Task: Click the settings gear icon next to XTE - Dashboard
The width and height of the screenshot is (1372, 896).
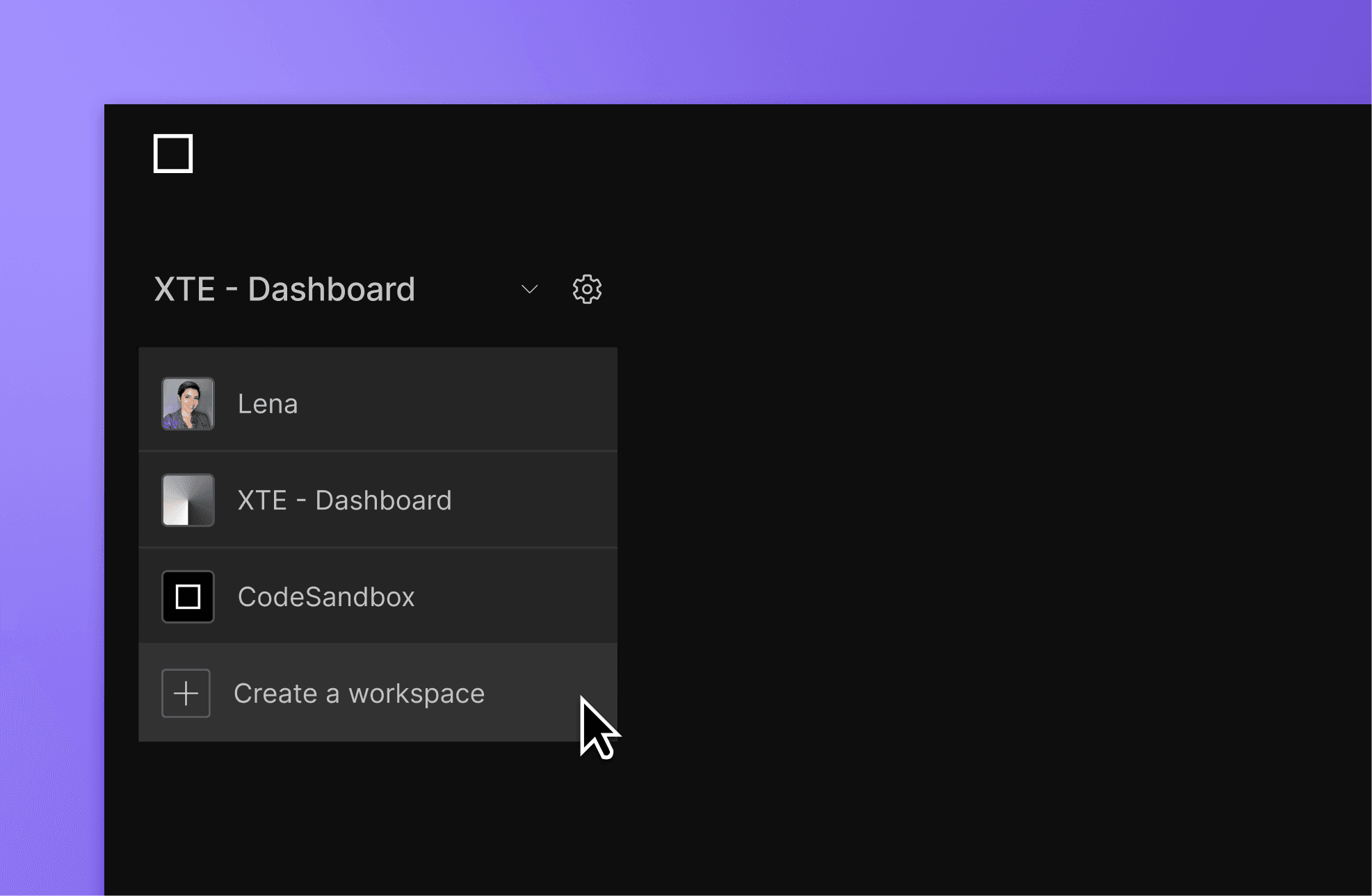Action: pyautogui.click(x=585, y=289)
